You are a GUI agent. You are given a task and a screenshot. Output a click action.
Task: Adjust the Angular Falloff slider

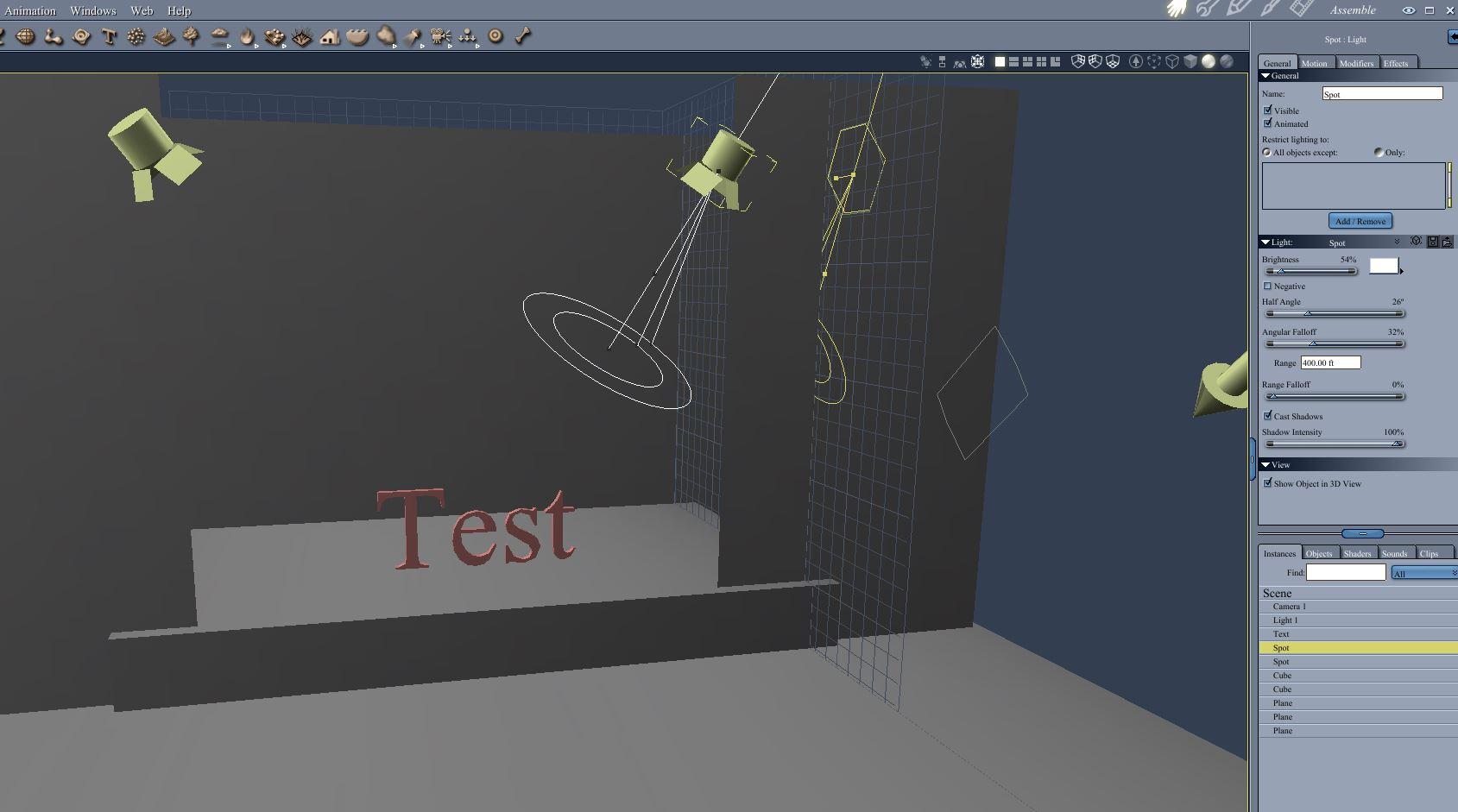[1334, 343]
